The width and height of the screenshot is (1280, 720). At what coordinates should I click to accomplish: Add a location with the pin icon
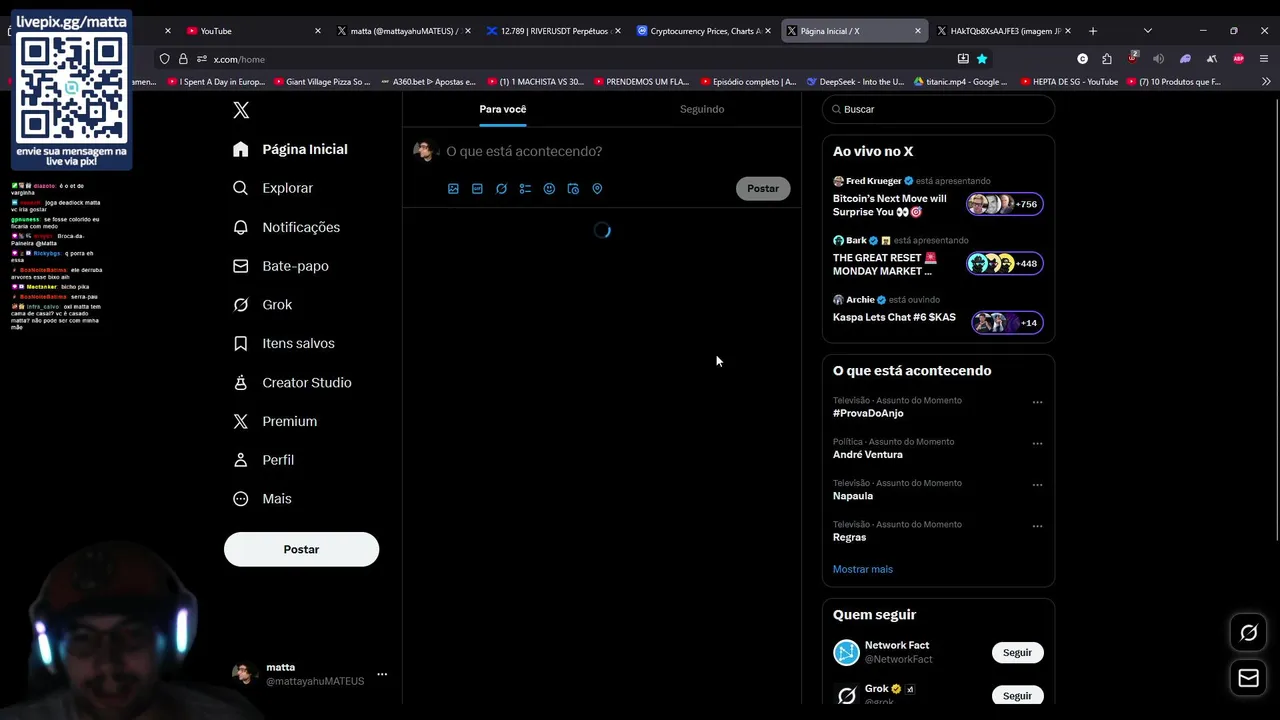pos(597,188)
